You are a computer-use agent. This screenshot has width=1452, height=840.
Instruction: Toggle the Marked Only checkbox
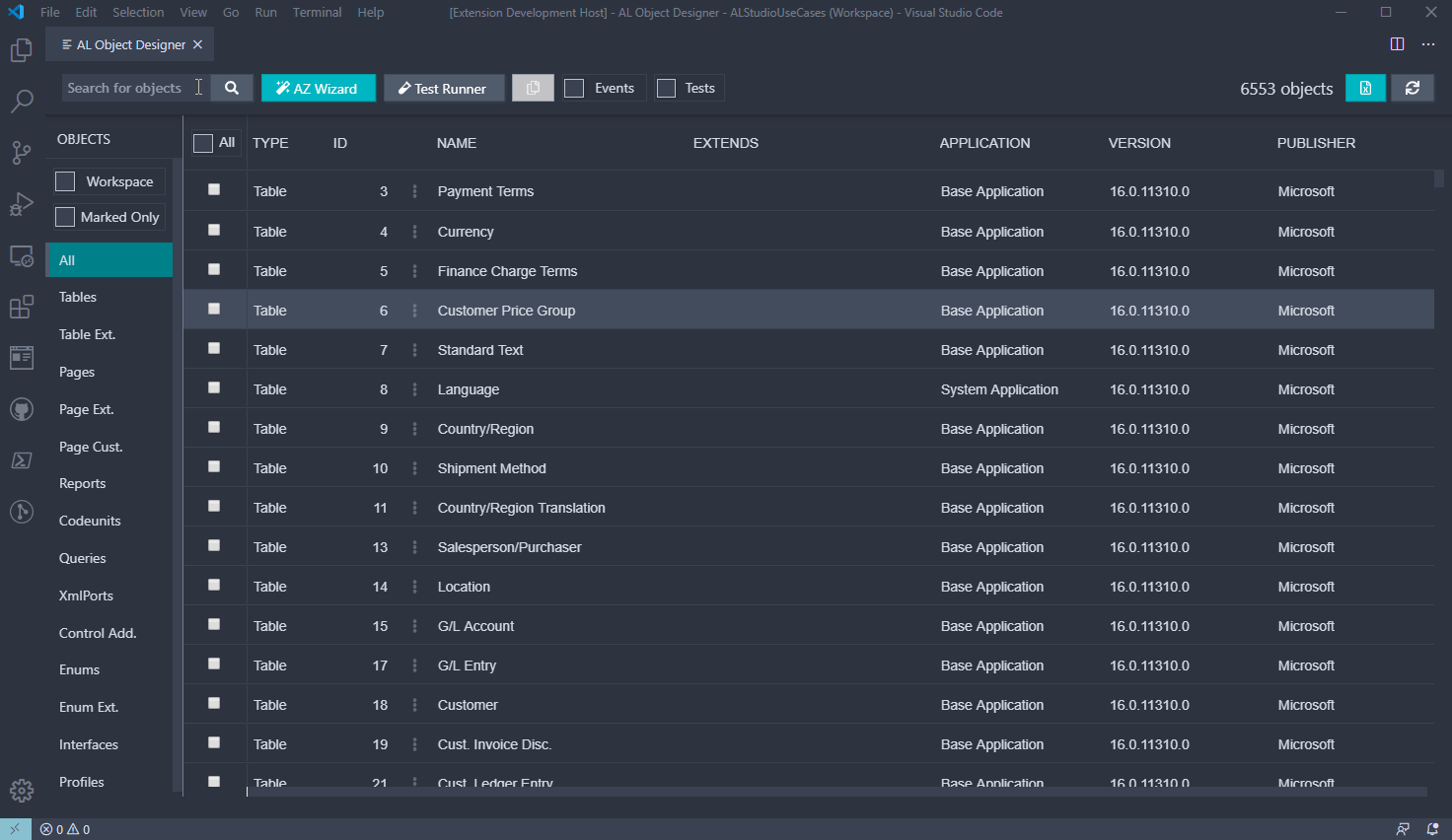pyautogui.click(x=65, y=217)
